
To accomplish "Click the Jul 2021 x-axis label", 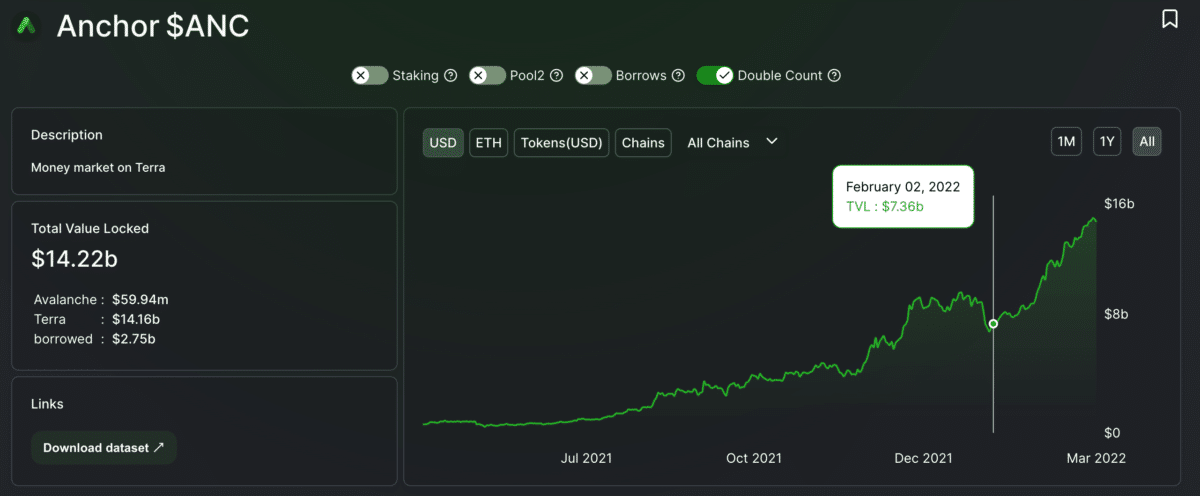I will pyautogui.click(x=586, y=458).
